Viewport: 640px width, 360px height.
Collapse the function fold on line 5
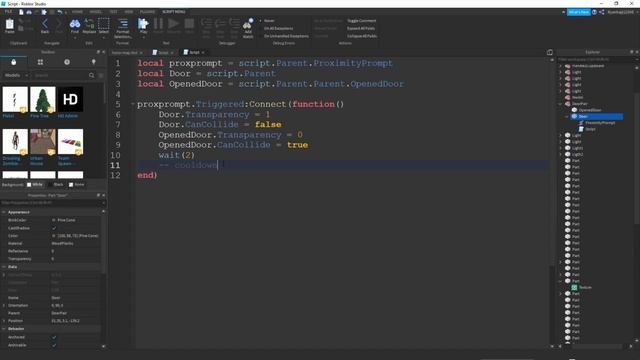132,104
